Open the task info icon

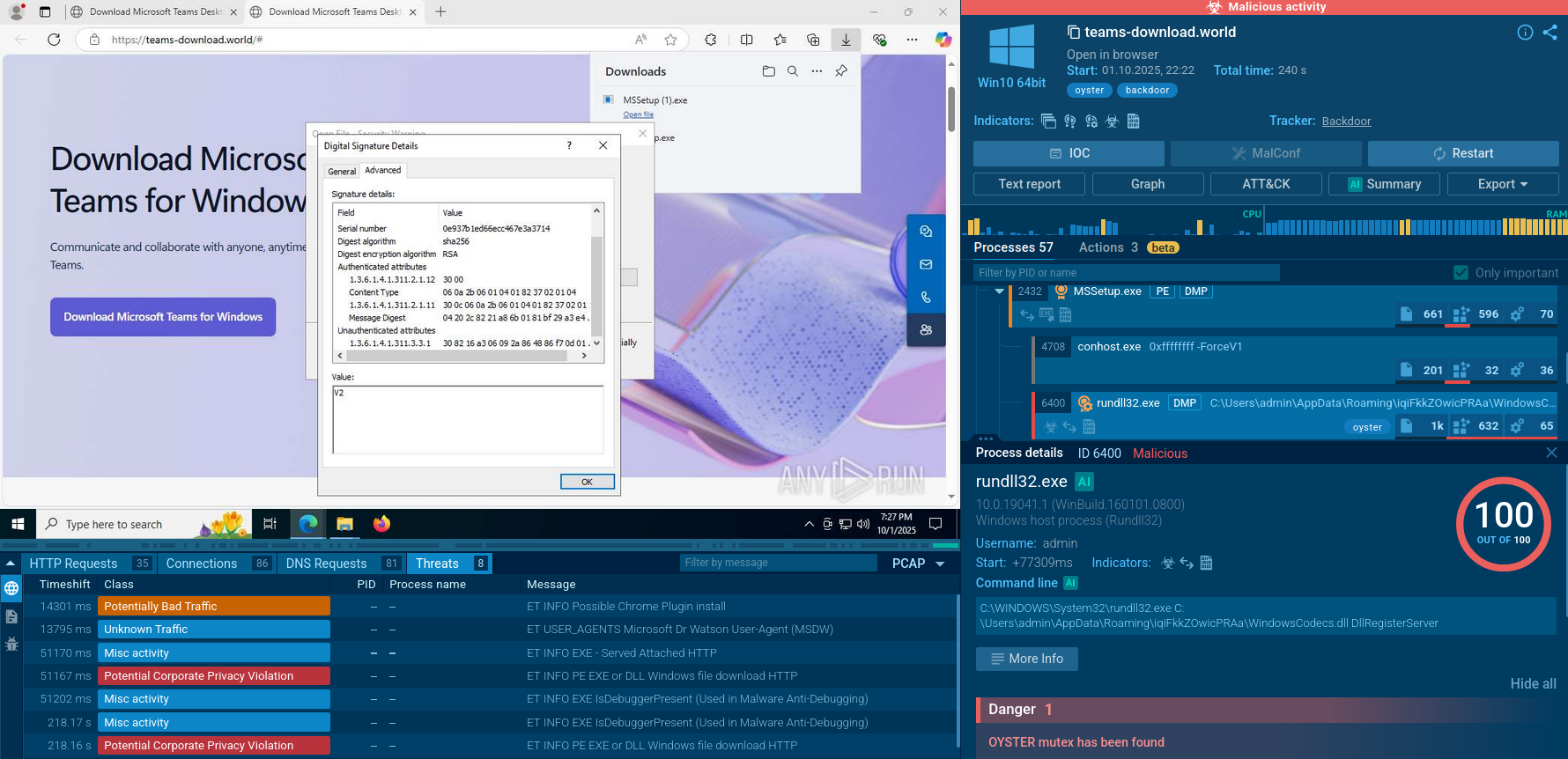click(x=1525, y=33)
